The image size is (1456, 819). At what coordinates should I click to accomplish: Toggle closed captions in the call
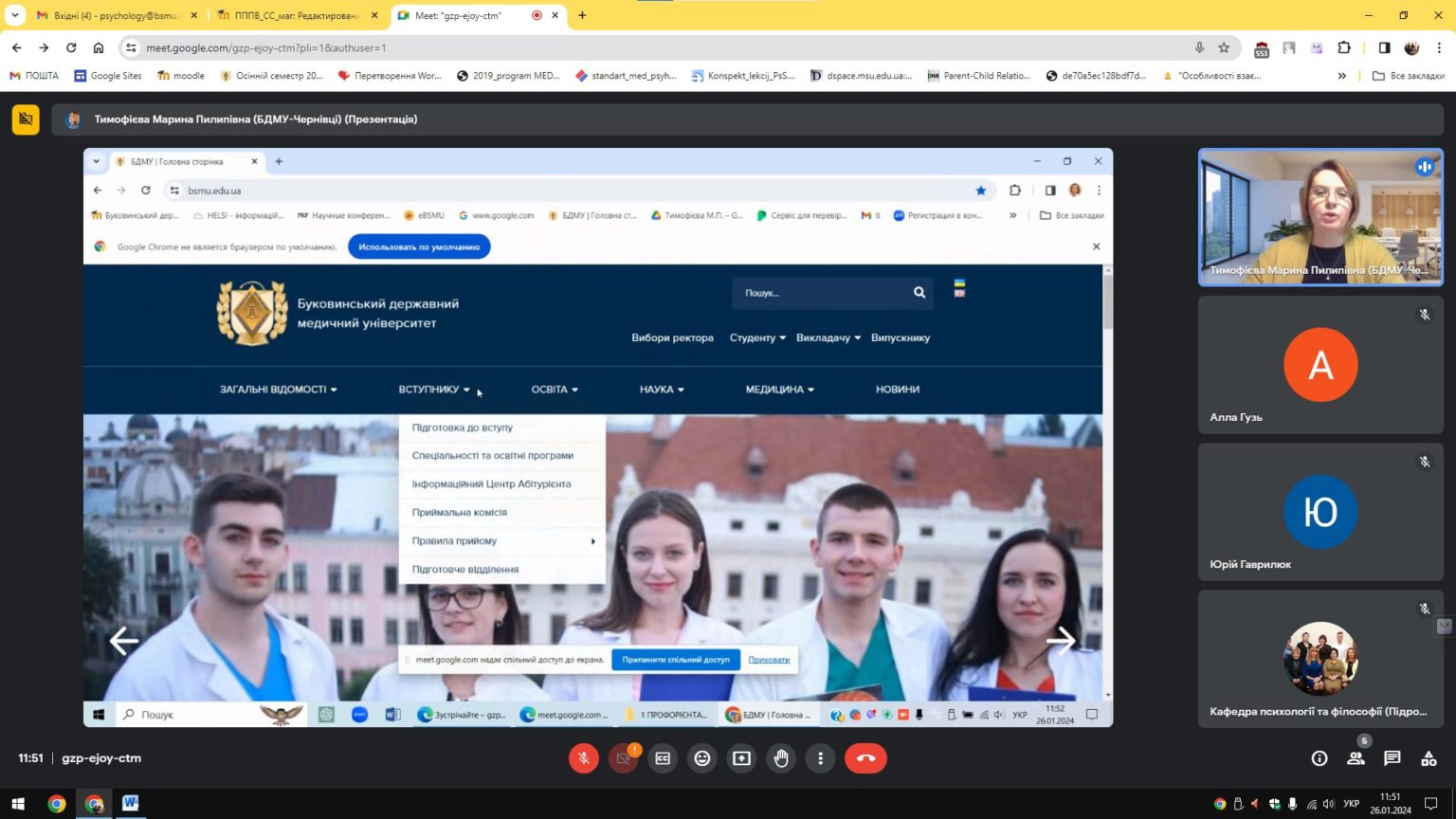click(663, 758)
